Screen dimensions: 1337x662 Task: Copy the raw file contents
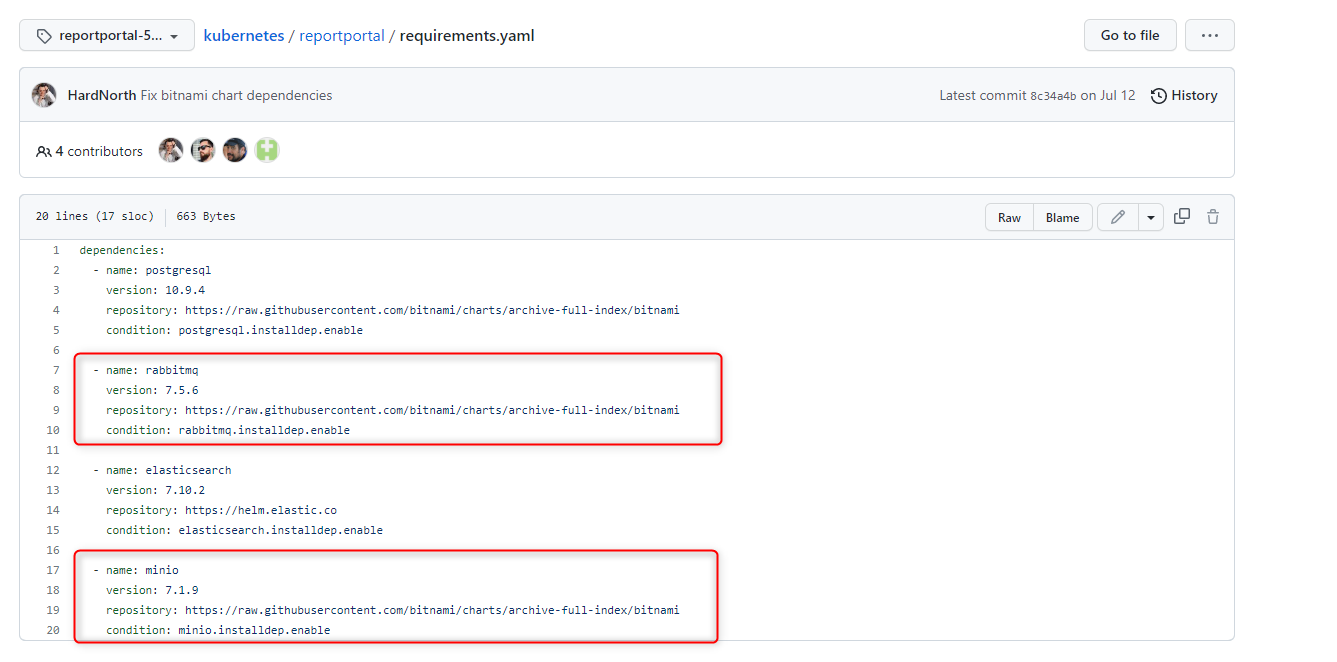(1182, 216)
